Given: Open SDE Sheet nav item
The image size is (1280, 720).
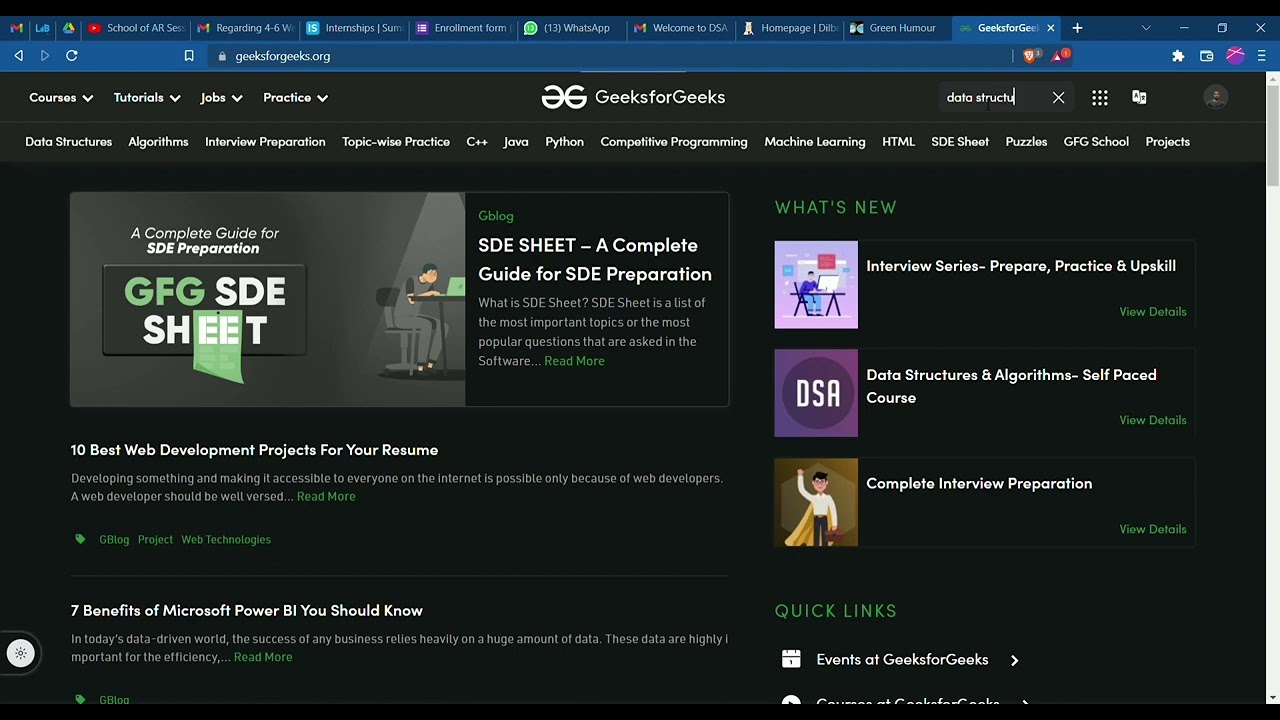Looking at the screenshot, I should (x=960, y=142).
